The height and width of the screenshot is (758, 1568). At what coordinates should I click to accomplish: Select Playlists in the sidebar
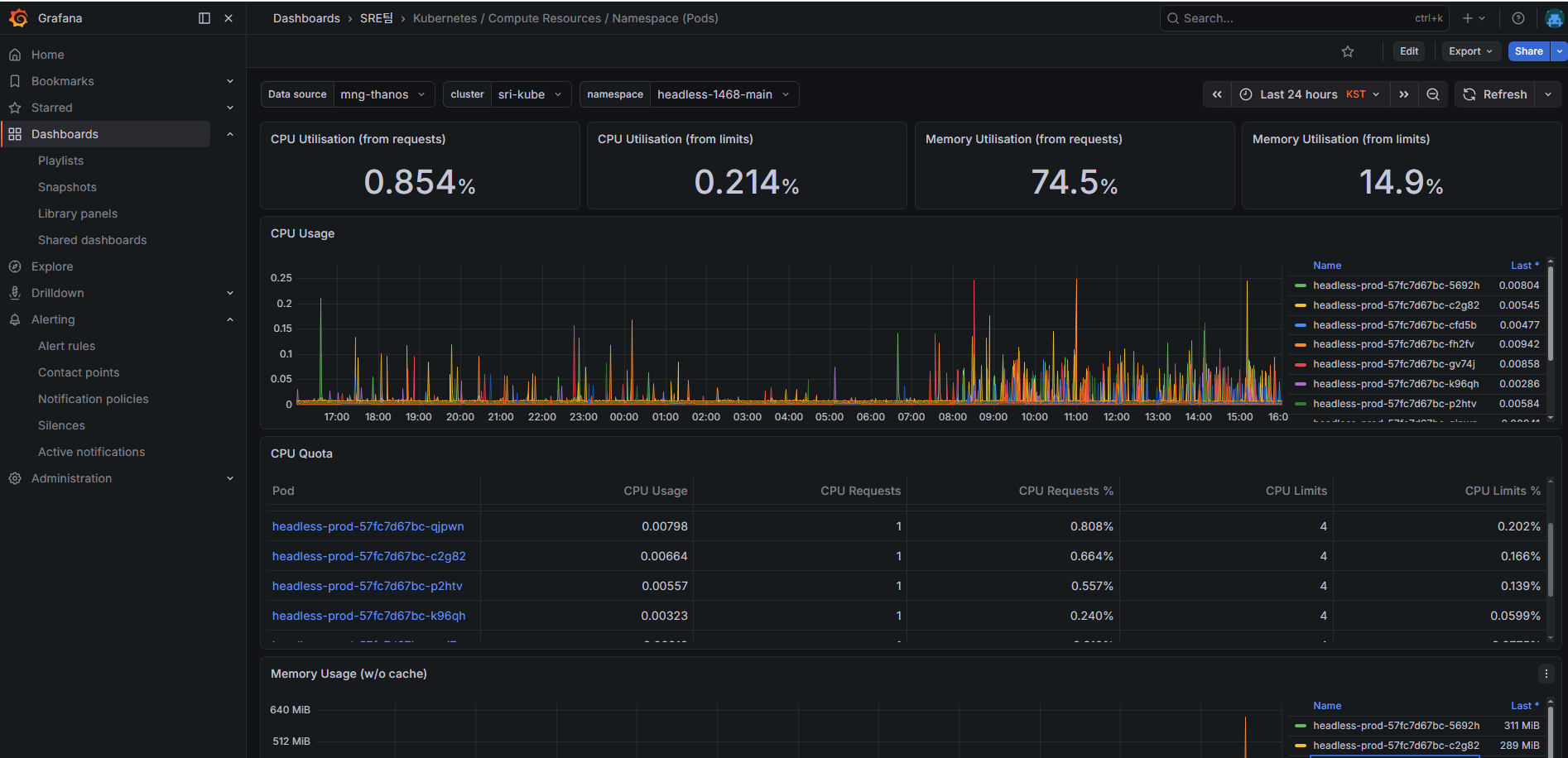pyautogui.click(x=60, y=160)
